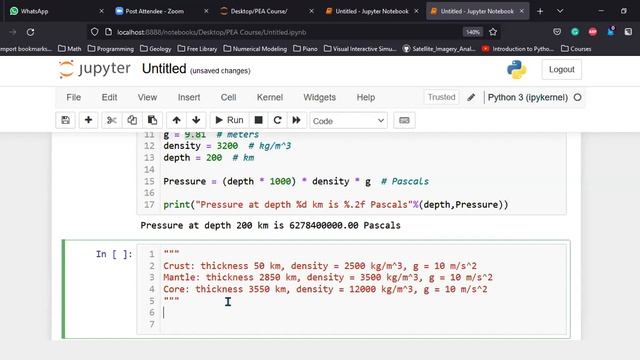
Task: Click the Logout button
Action: tap(562, 69)
